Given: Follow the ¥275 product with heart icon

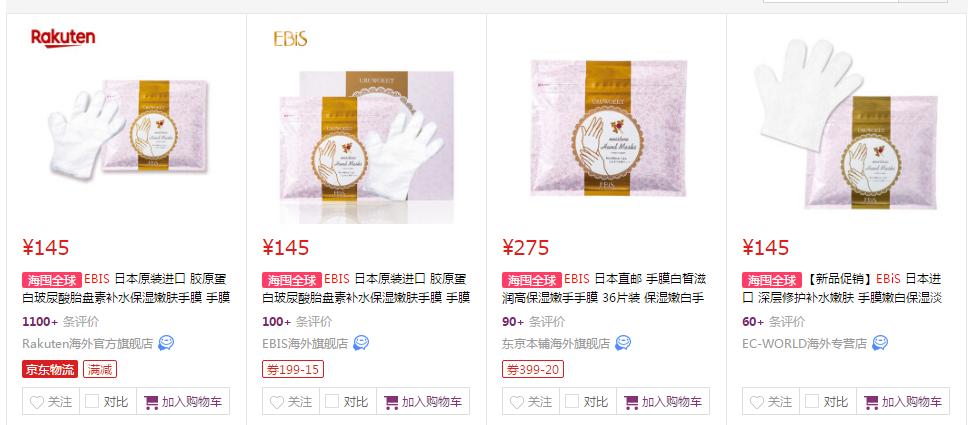Looking at the screenshot, I should [531, 401].
